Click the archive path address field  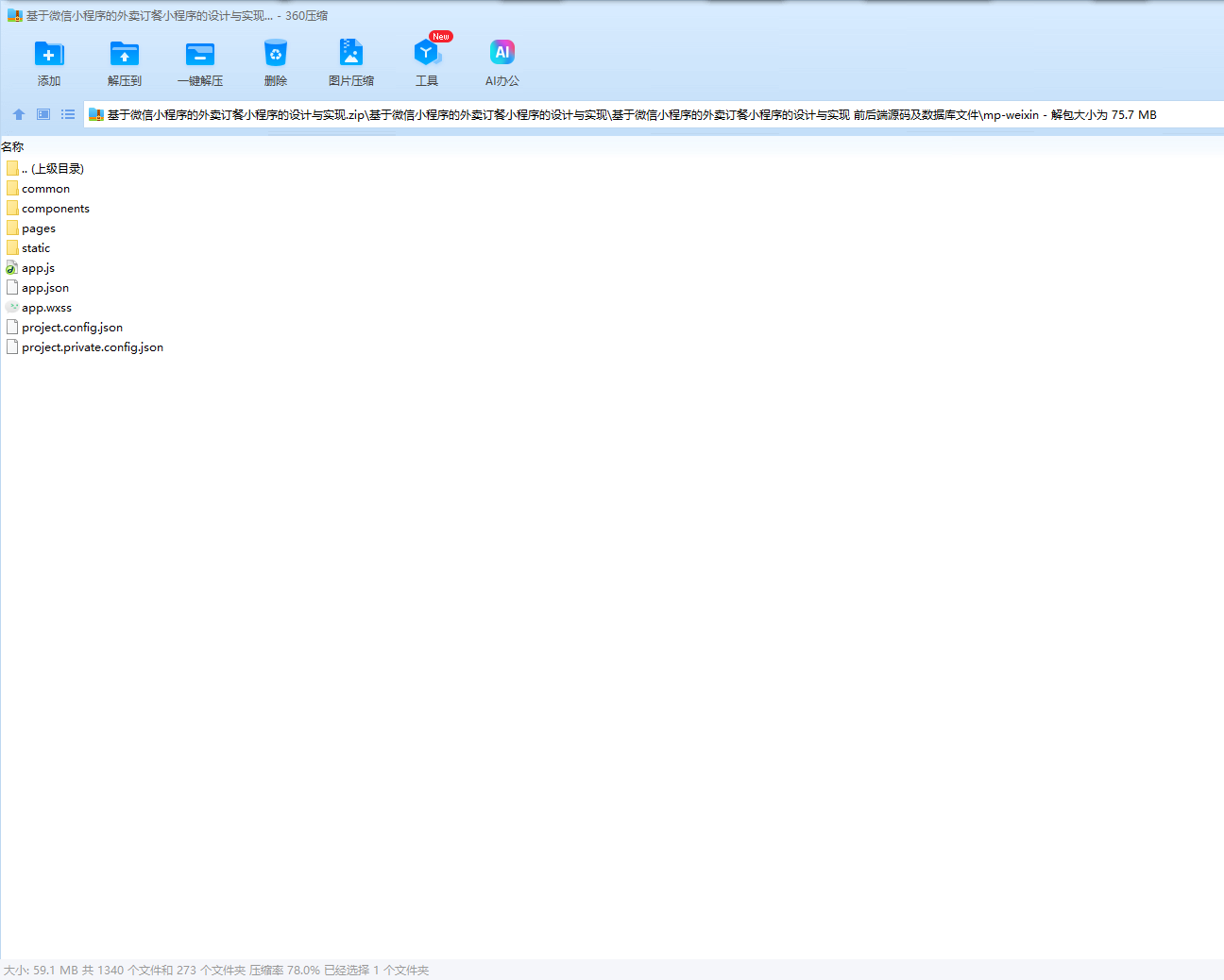click(654, 114)
